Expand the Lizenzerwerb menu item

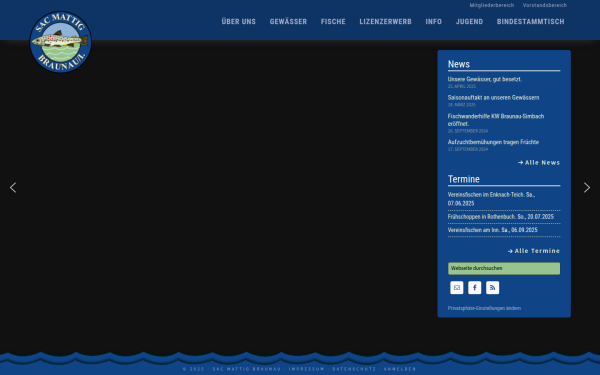pos(385,22)
